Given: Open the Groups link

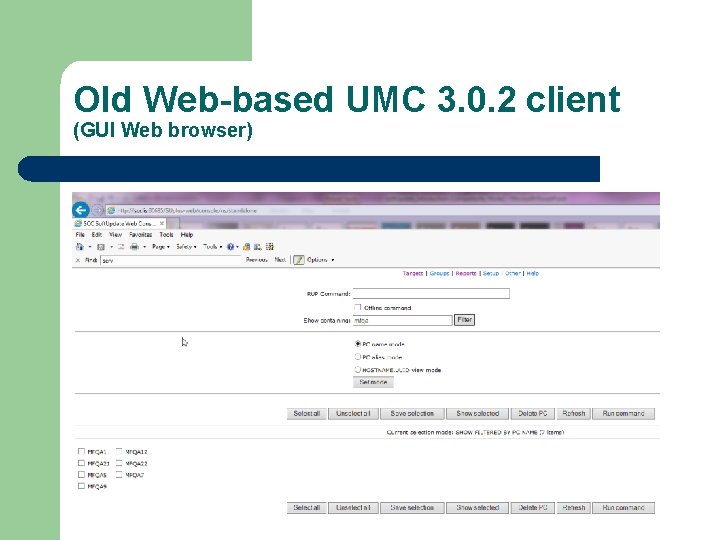Looking at the screenshot, I should pos(439,273).
